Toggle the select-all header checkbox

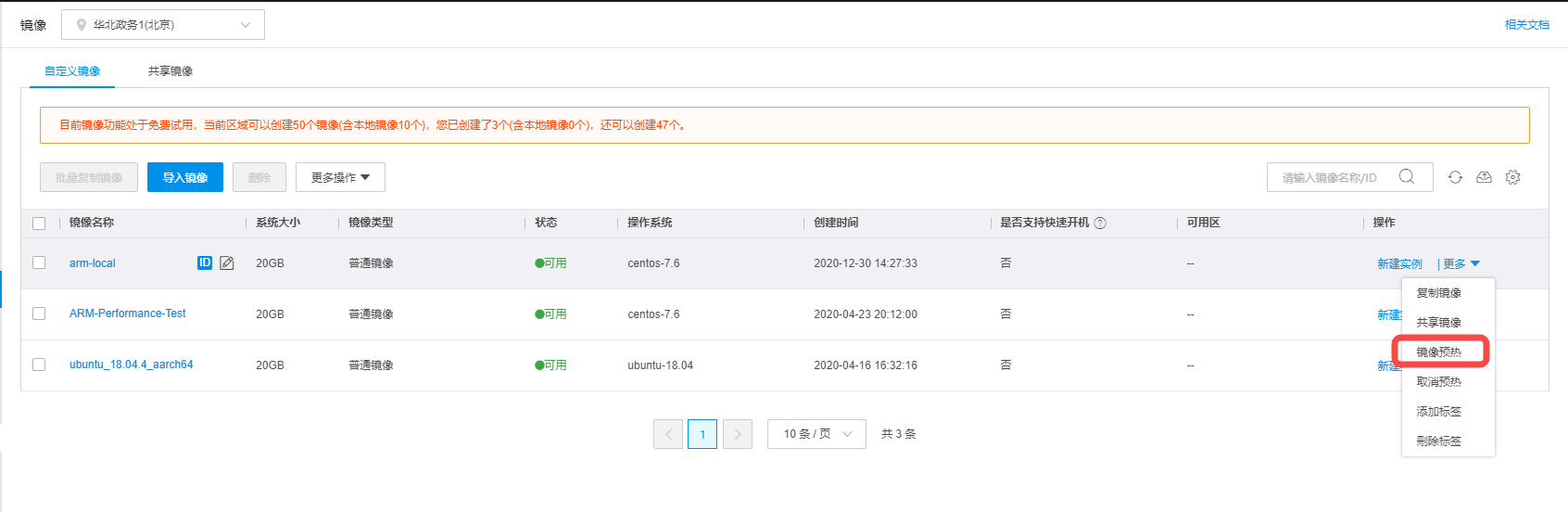[39, 224]
